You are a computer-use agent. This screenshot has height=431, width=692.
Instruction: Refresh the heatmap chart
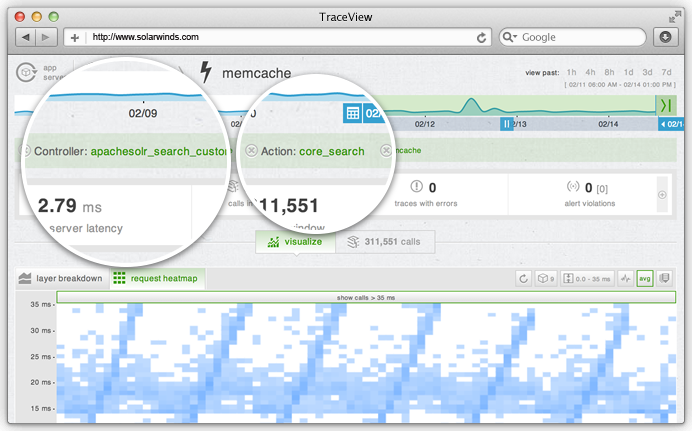(x=523, y=279)
